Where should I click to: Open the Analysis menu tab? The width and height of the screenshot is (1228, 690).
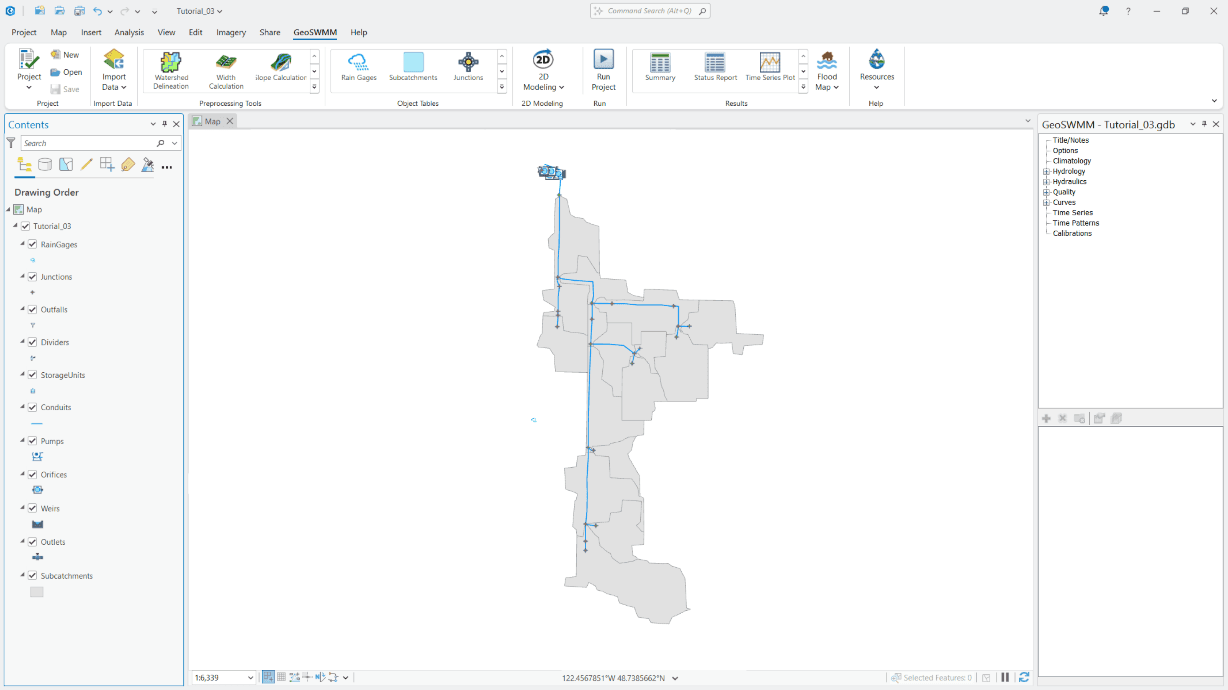(129, 32)
